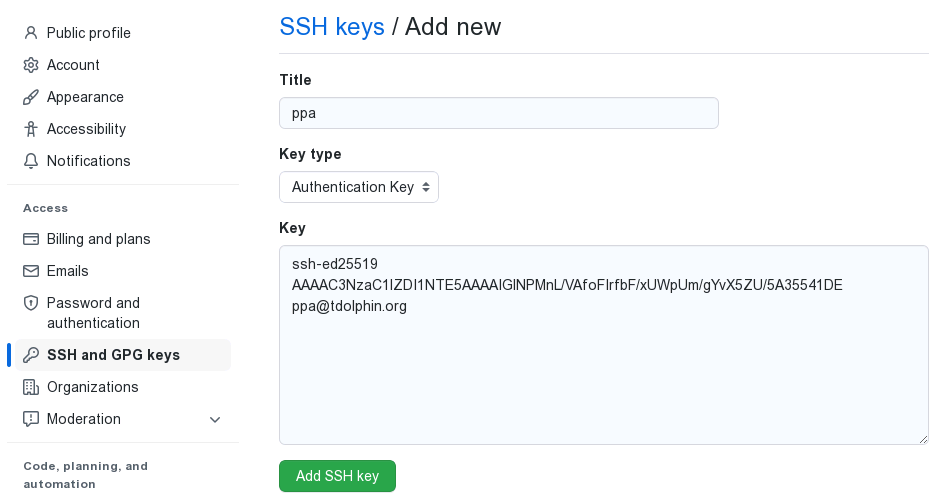Click the Organizations building icon
937x500 pixels.
pyautogui.click(x=30, y=387)
